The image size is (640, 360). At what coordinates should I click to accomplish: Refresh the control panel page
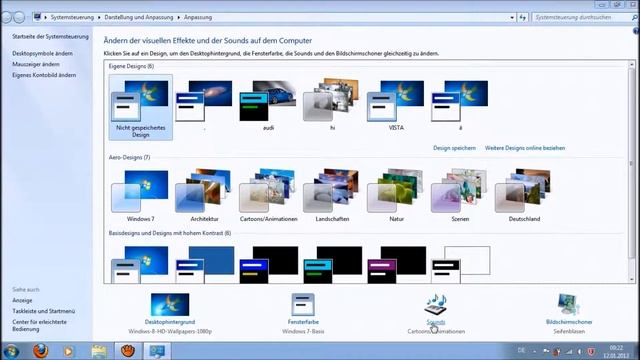point(523,18)
